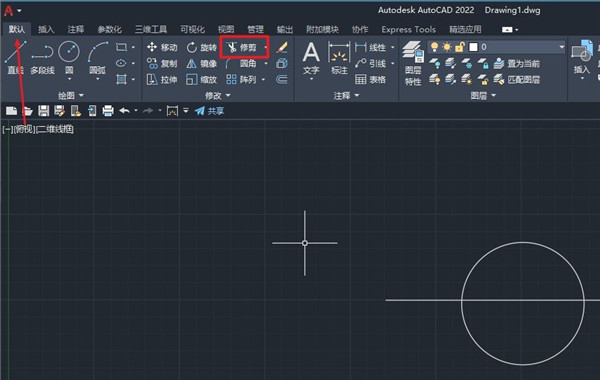Viewport: 600px width, 380px height.
Task: Activate the Scale (缩放) tool
Action: [x=202, y=79]
